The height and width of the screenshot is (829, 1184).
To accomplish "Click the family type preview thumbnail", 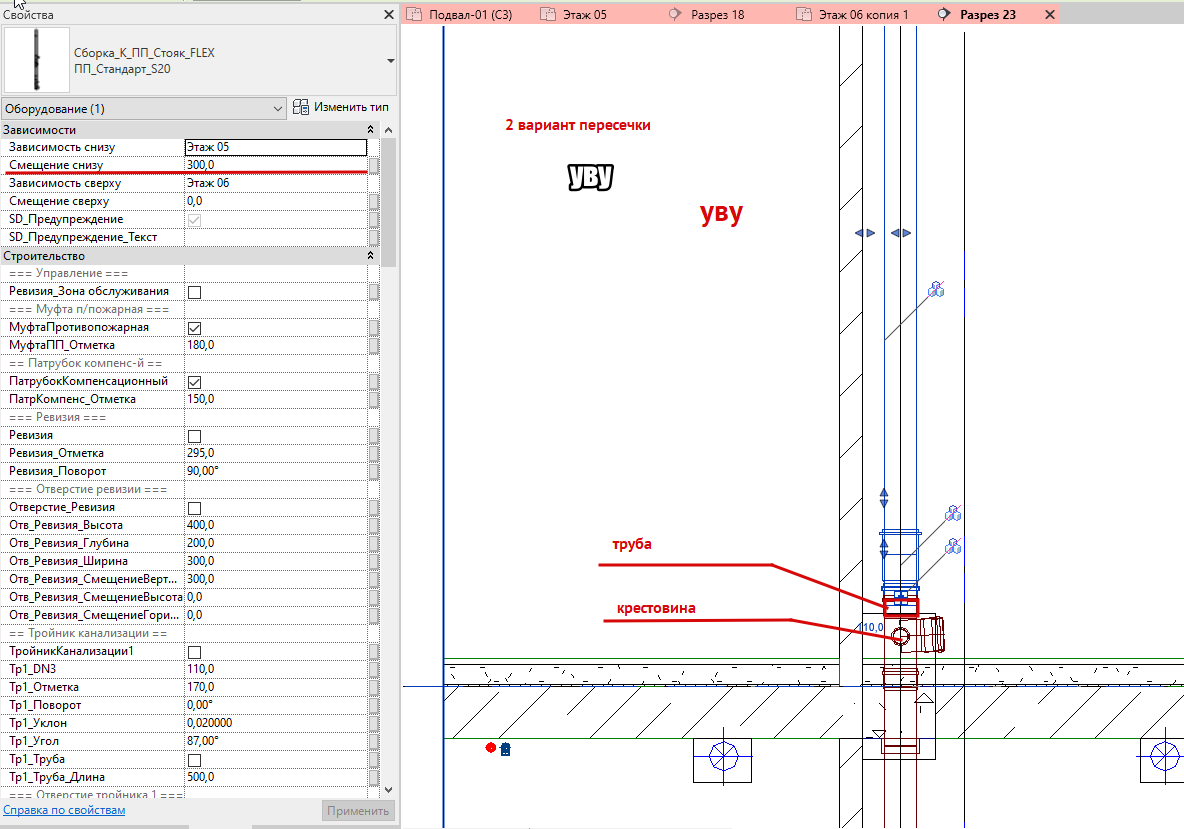I will click(x=36, y=60).
